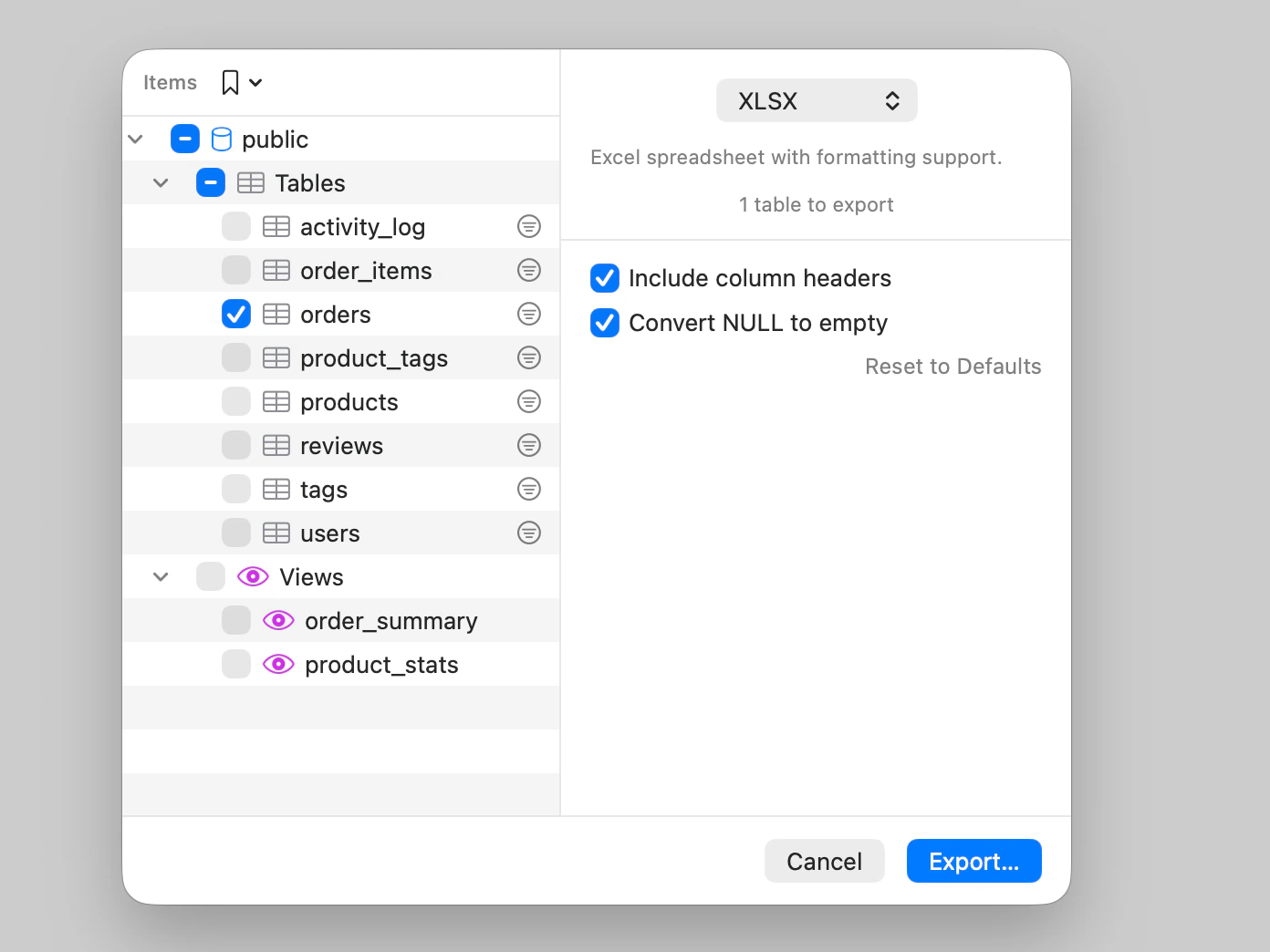The width and height of the screenshot is (1270, 952).
Task: Click the table icon beside tags
Action: click(x=276, y=489)
